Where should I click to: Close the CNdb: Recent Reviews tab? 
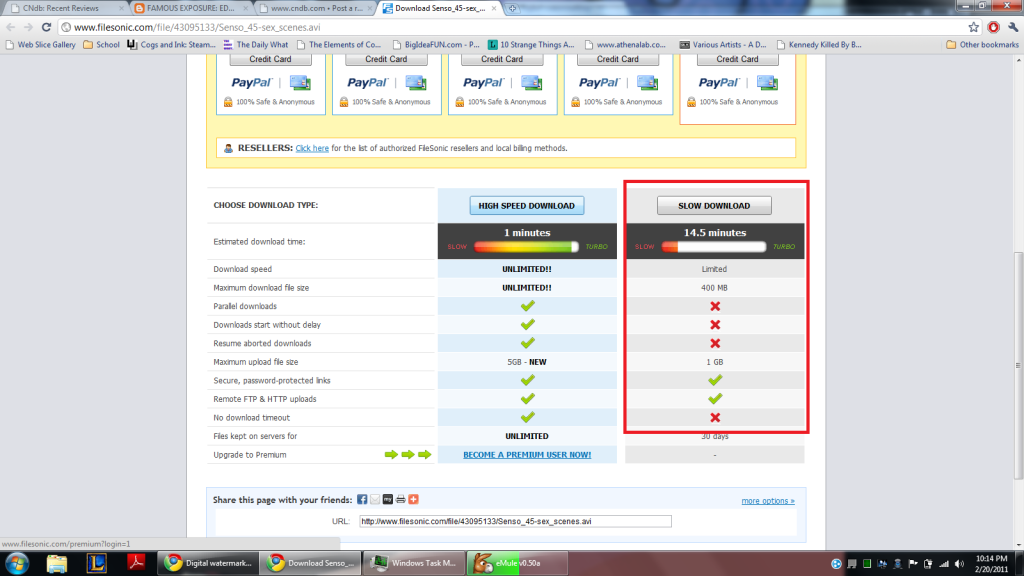(121, 8)
